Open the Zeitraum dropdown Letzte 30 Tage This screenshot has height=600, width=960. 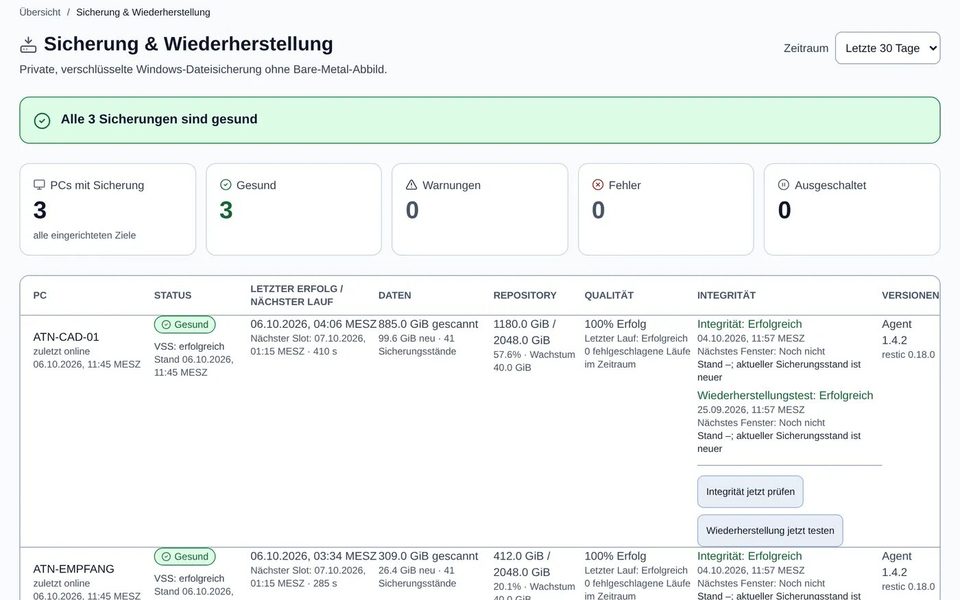pos(887,48)
